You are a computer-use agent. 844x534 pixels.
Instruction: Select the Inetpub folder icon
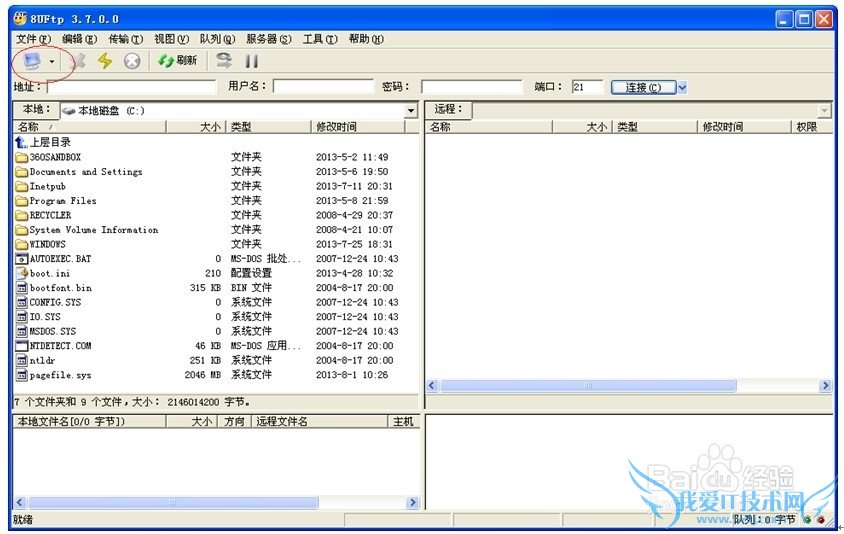tap(22, 186)
